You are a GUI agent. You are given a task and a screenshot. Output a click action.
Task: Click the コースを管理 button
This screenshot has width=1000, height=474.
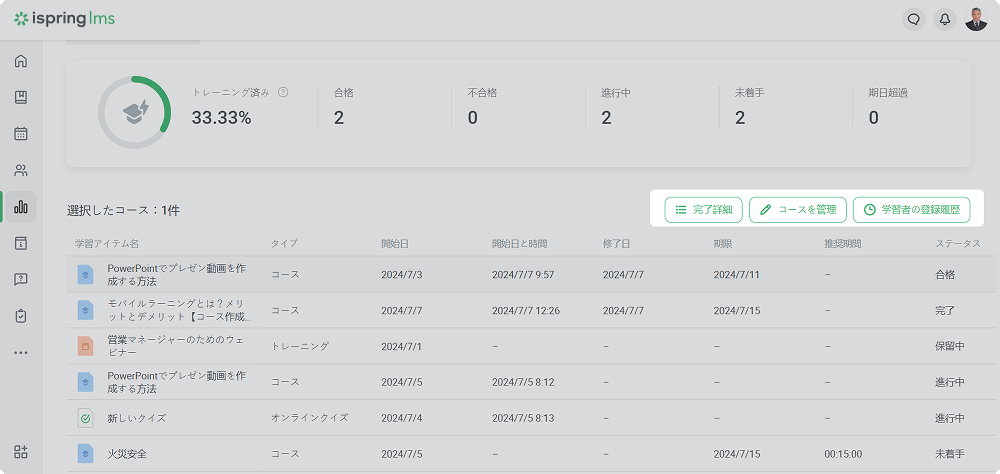(x=798, y=210)
